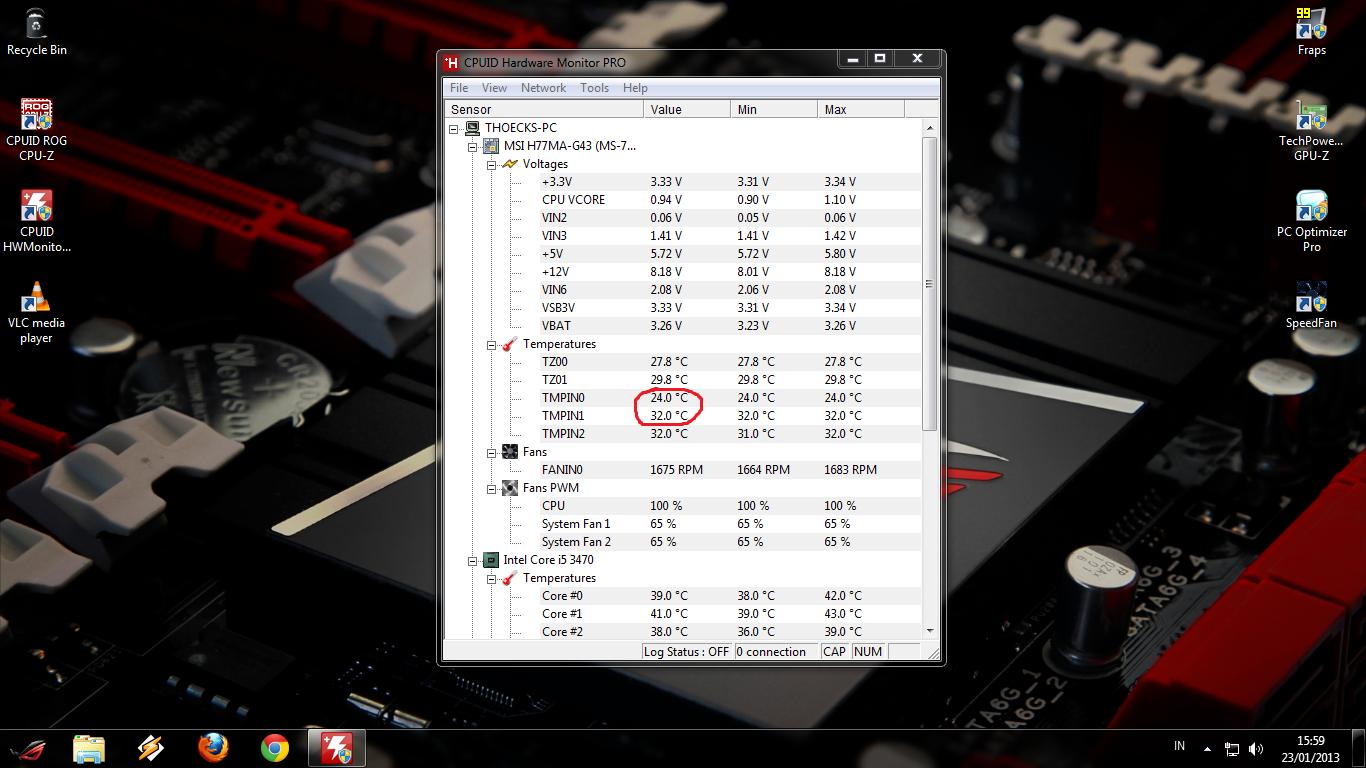Click scrollbar down arrow in sensor list

coord(930,631)
